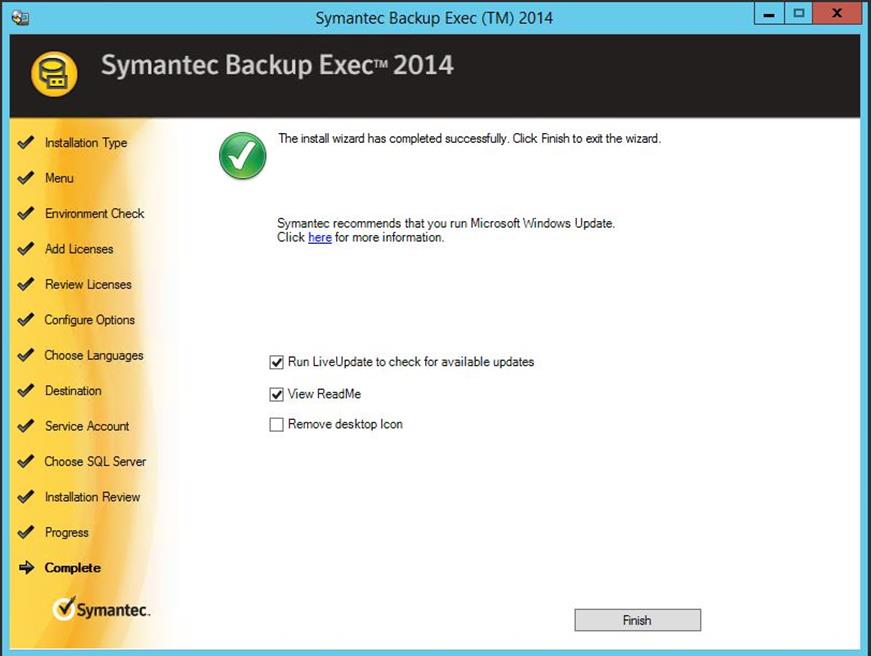
Task: Click the arrow icon beside Complete
Action: click(x=26, y=568)
